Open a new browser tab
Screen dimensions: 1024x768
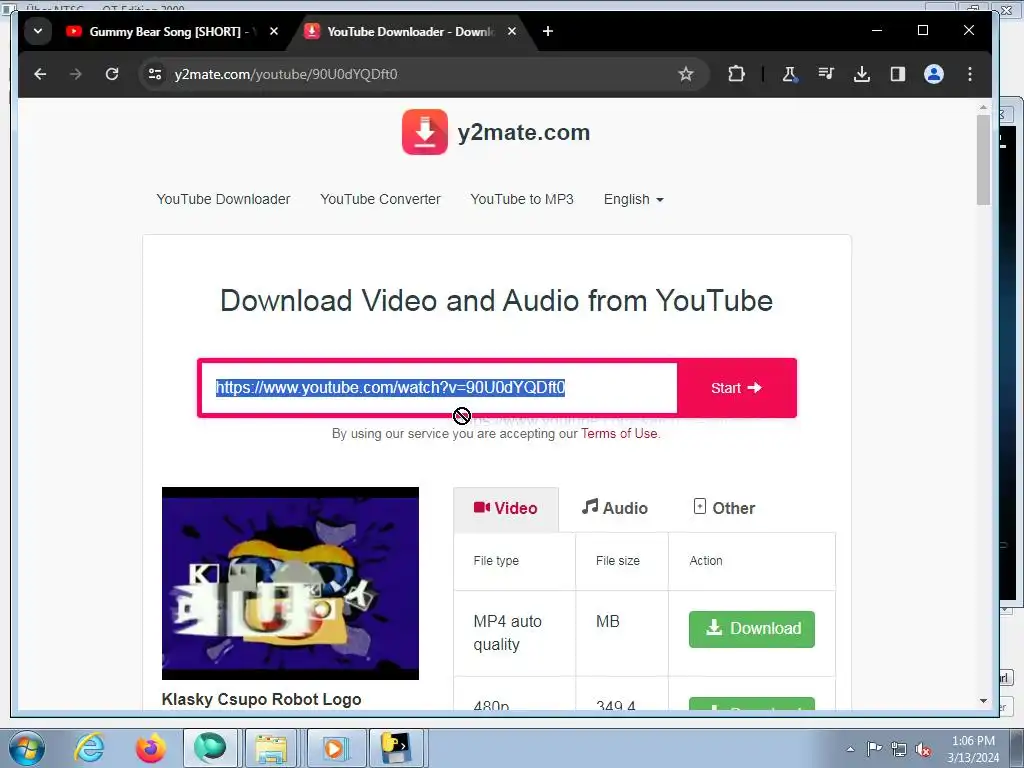(x=548, y=31)
